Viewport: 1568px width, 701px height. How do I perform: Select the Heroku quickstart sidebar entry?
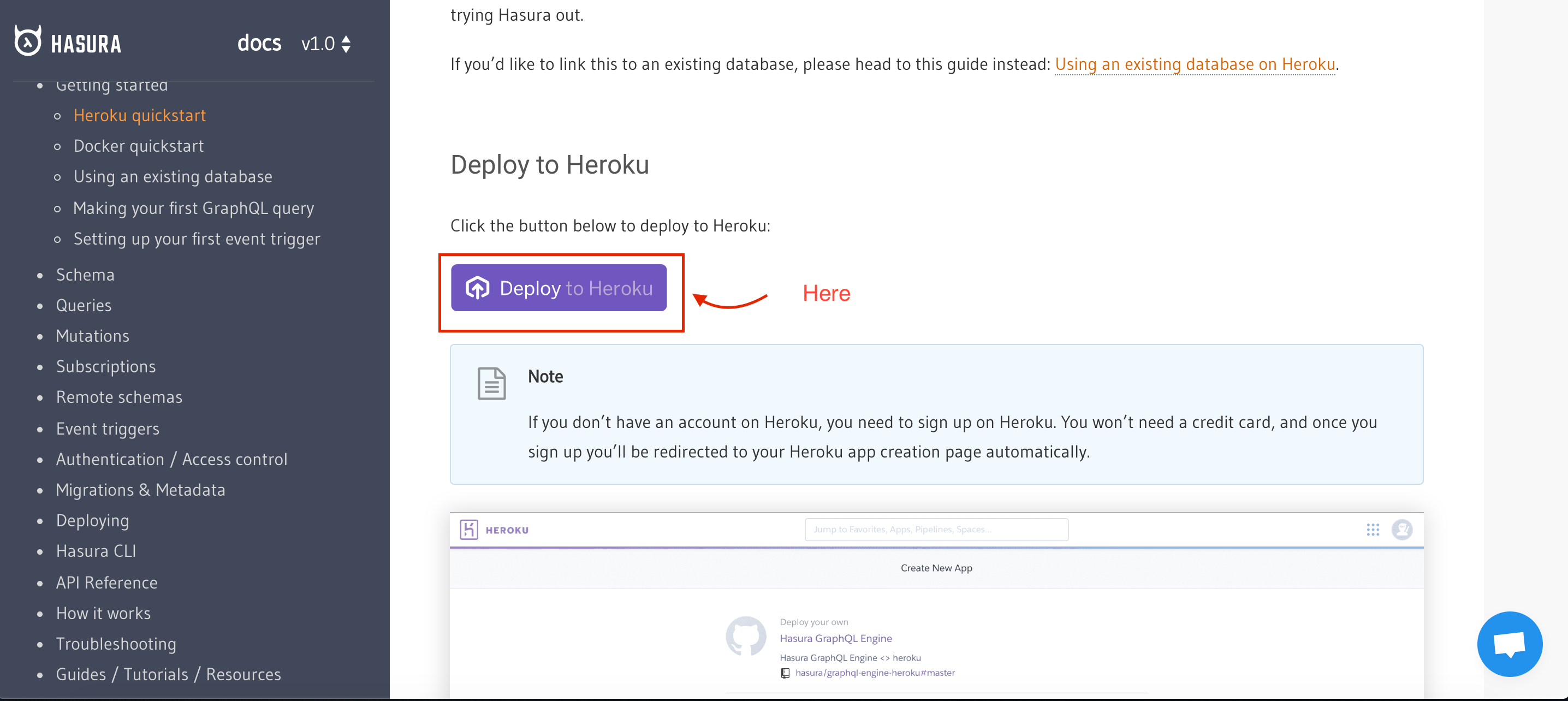(x=139, y=115)
